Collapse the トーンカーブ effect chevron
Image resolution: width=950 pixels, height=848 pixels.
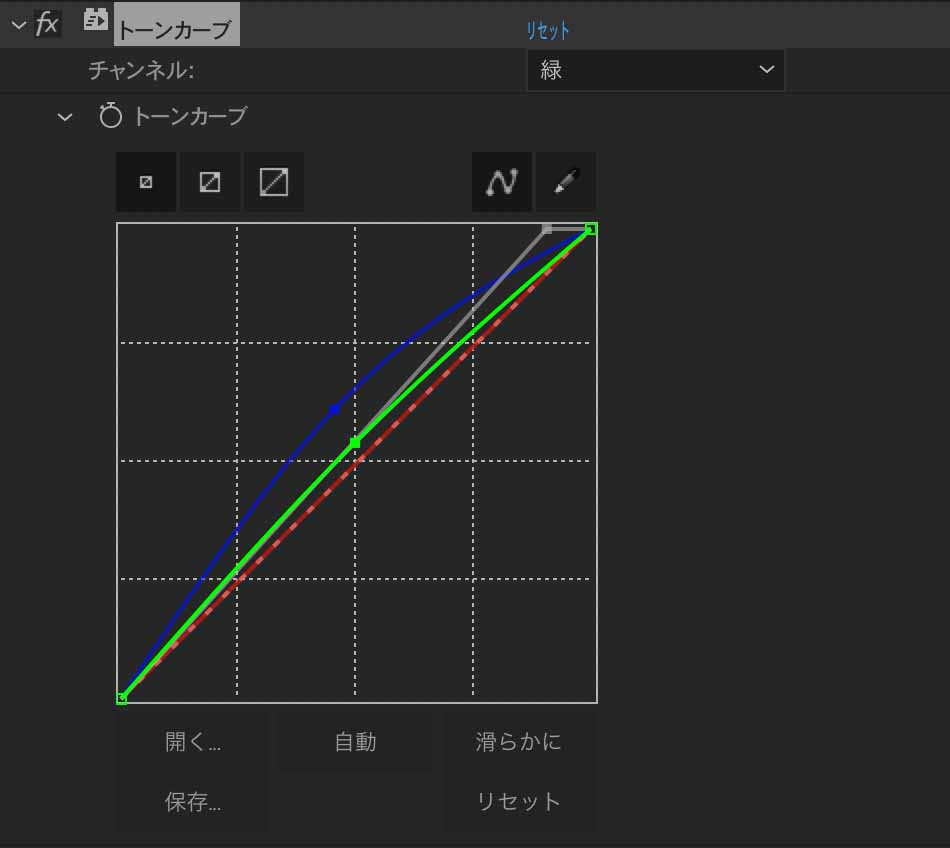pos(19,25)
